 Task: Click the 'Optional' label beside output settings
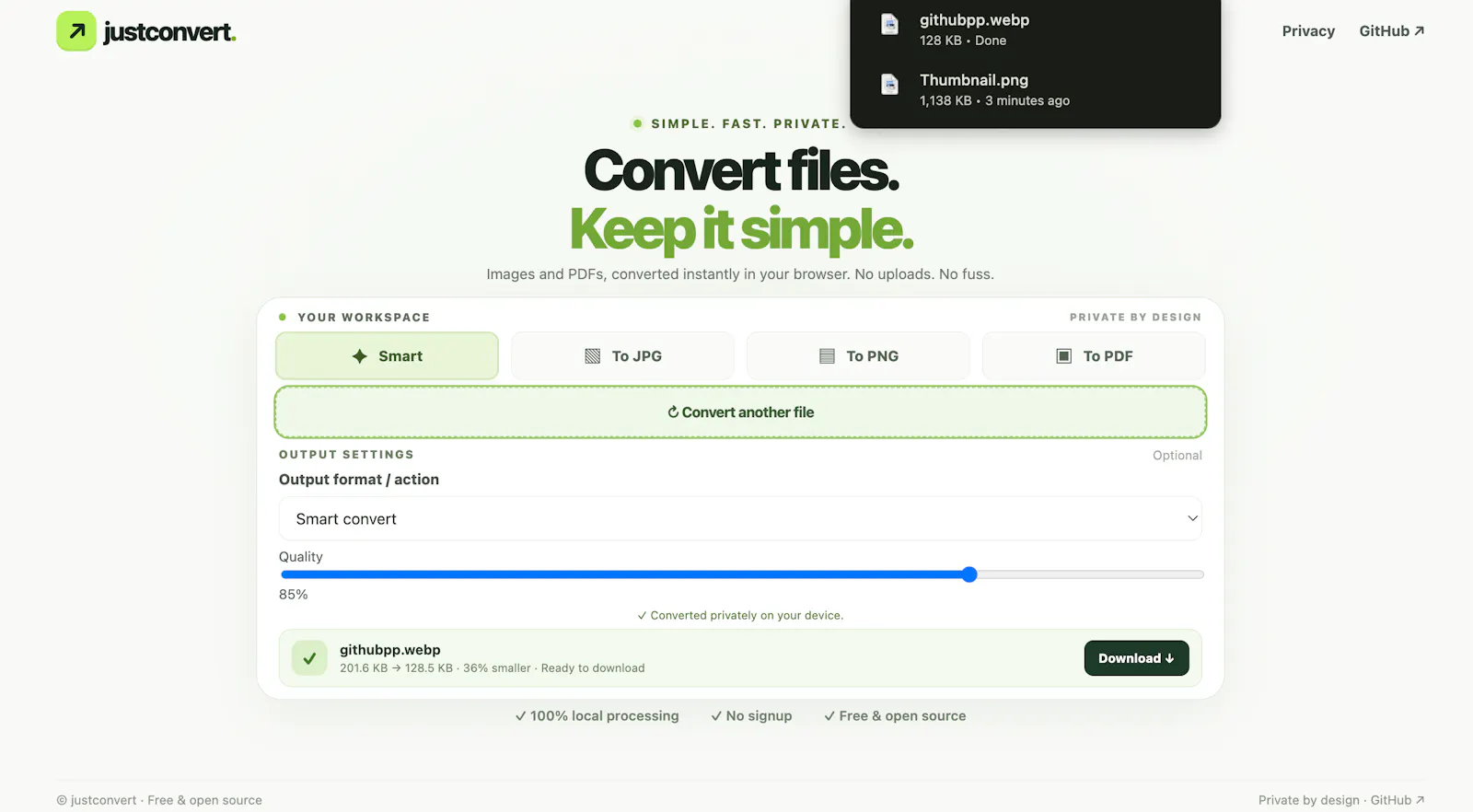pyautogui.click(x=1177, y=456)
